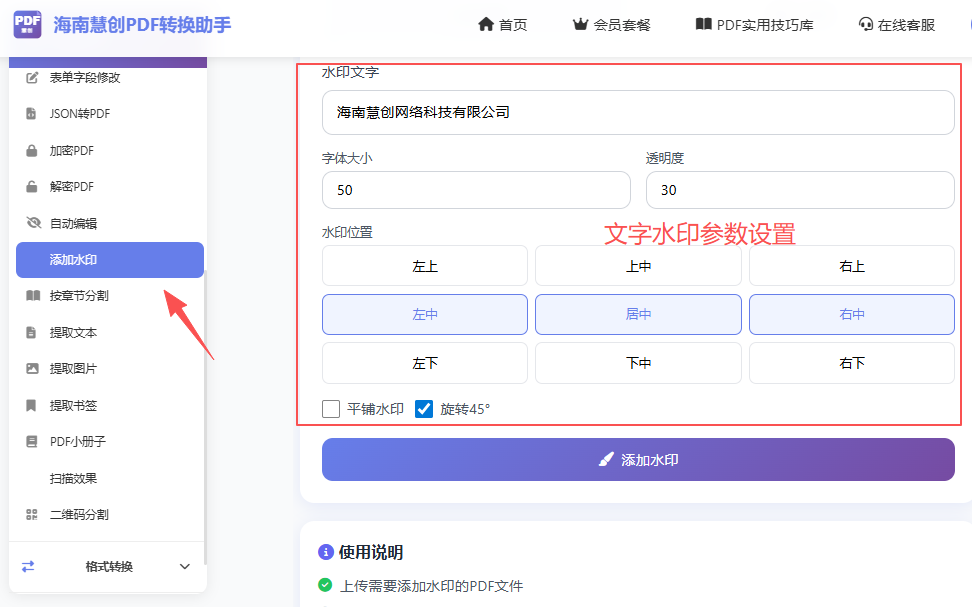Image resolution: width=972 pixels, height=607 pixels.
Task: Click the QR code icon beside 二维码分割
Action: 32,514
